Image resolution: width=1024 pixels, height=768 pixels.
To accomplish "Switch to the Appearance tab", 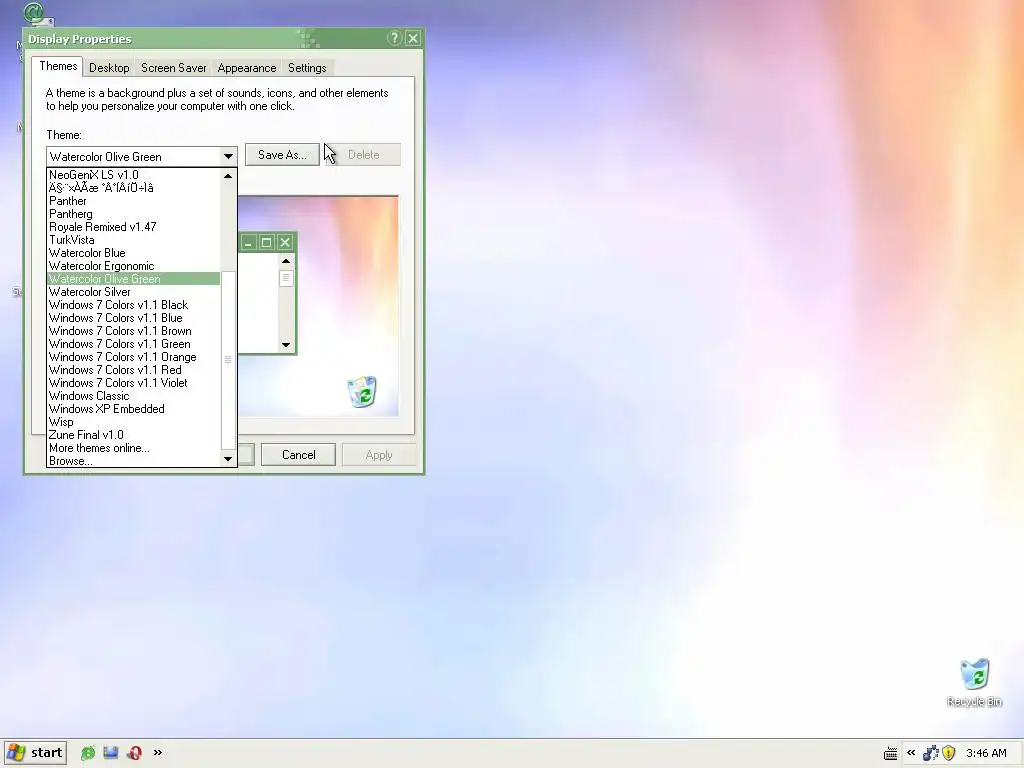I will tap(247, 68).
